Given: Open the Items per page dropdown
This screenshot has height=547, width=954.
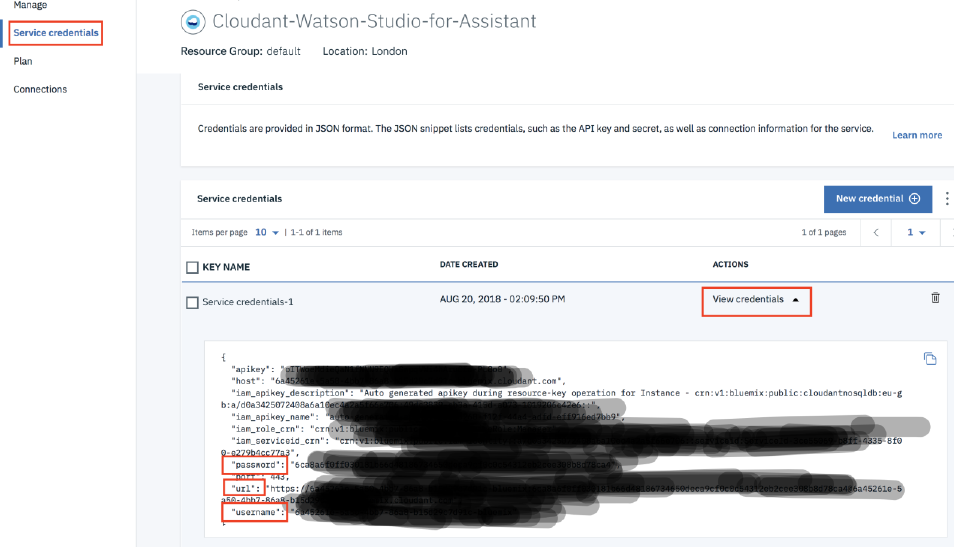Looking at the screenshot, I should click(266, 232).
